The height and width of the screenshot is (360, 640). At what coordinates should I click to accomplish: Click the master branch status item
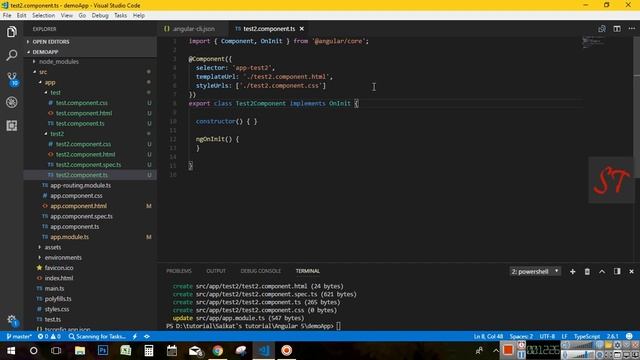tap(19, 336)
